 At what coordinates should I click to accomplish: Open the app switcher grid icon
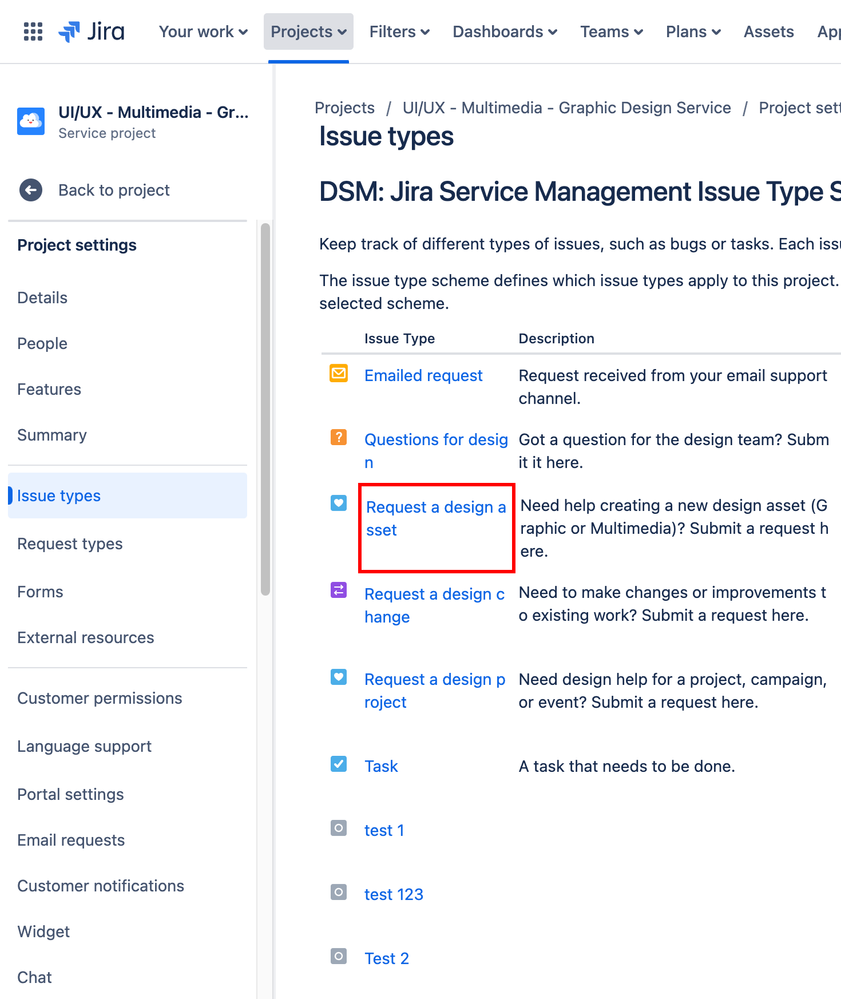(32, 31)
